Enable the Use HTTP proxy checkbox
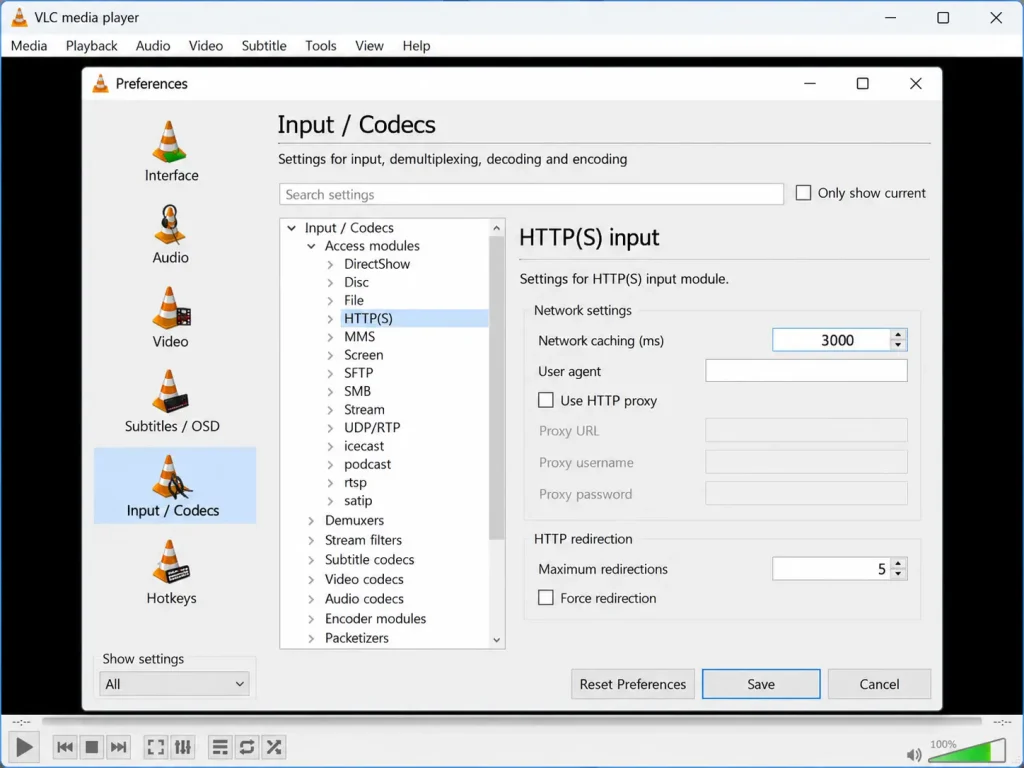The height and width of the screenshot is (768, 1024). (x=545, y=400)
